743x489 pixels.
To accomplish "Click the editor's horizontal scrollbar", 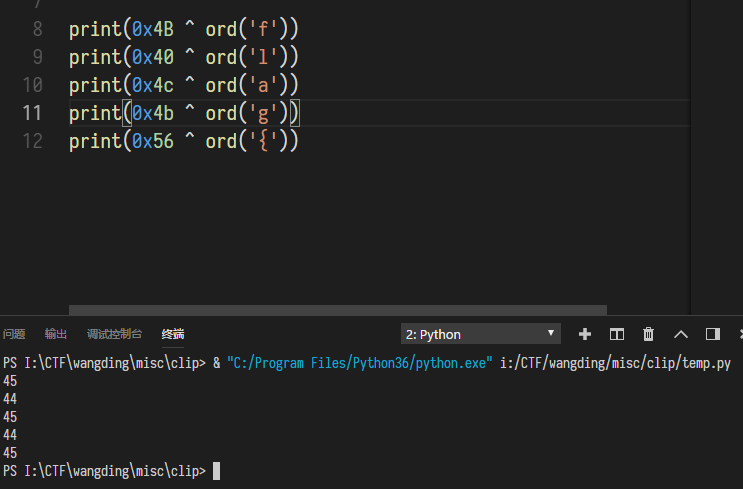I will click(337, 311).
